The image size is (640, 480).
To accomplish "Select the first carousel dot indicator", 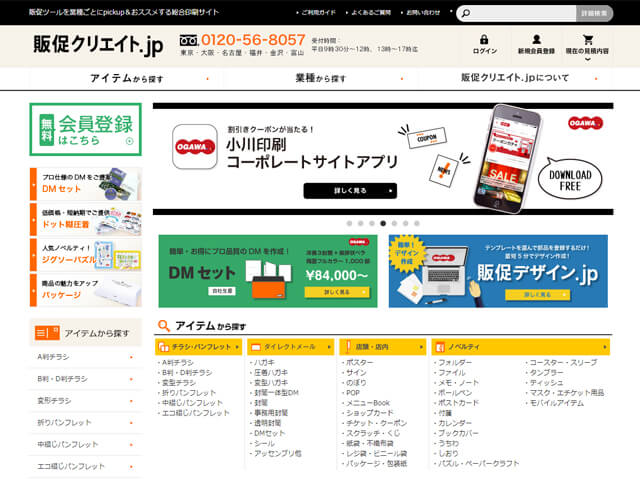I will click(347, 223).
